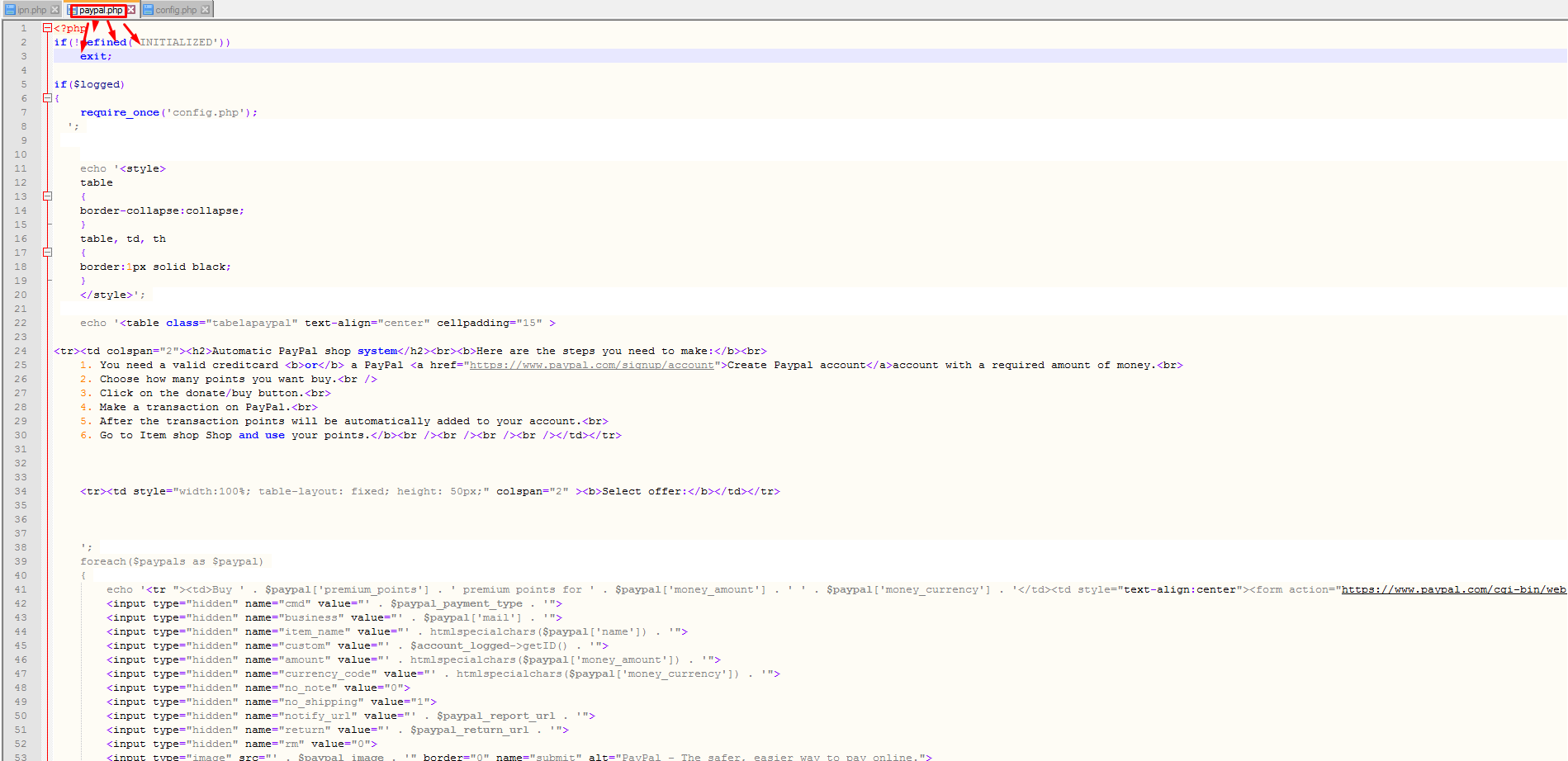Click 'Make a transaction on PayPal' line
The width and height of the screenshot is (1568, 761).
(x=199, y=407)
